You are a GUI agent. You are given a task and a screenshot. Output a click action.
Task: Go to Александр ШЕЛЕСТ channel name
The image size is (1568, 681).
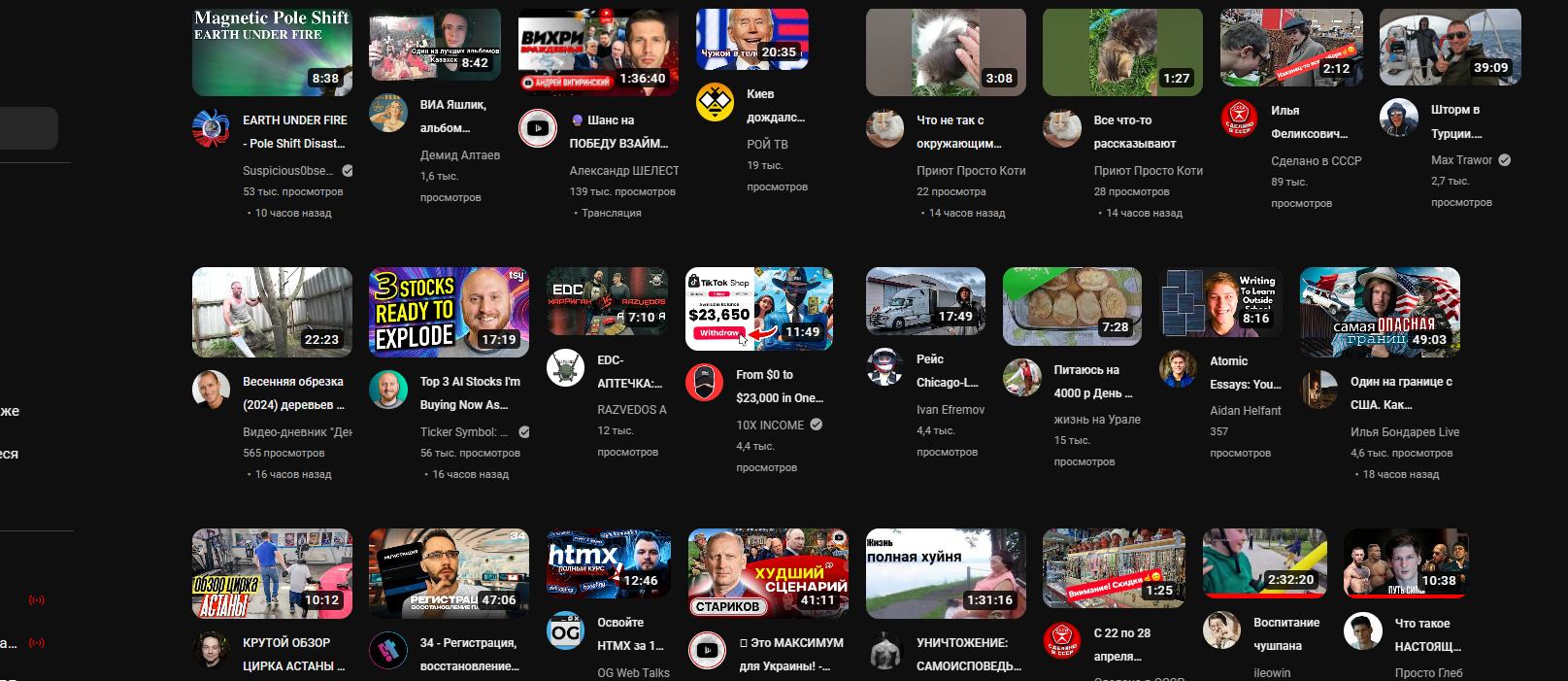click(624, 170)
